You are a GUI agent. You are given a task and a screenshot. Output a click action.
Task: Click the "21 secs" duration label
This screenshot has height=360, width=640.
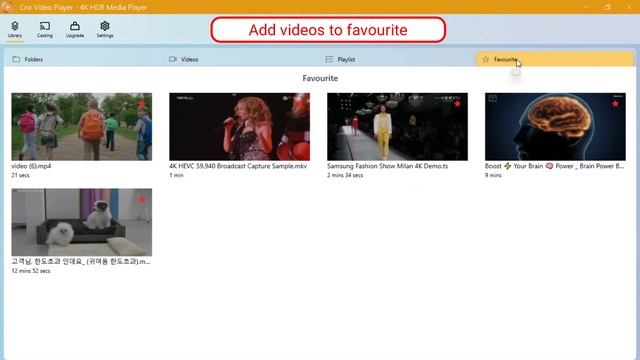(x=20, y=175)
